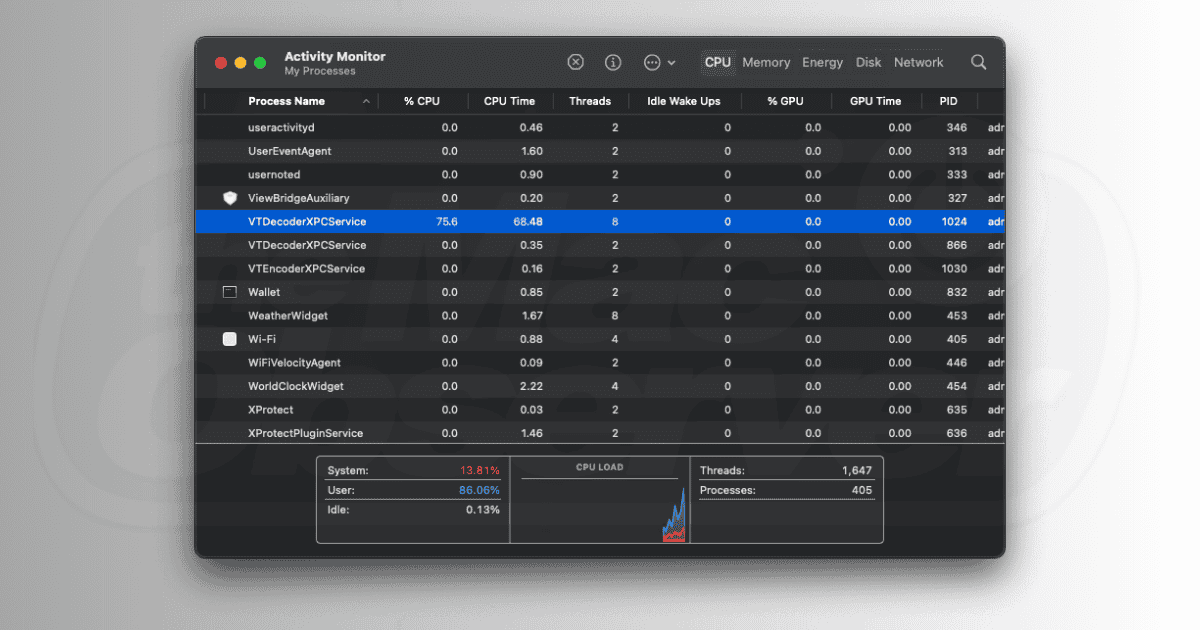Sort processes by PID column
This screenshot has width=1200, height=630.
coord(948,101)
